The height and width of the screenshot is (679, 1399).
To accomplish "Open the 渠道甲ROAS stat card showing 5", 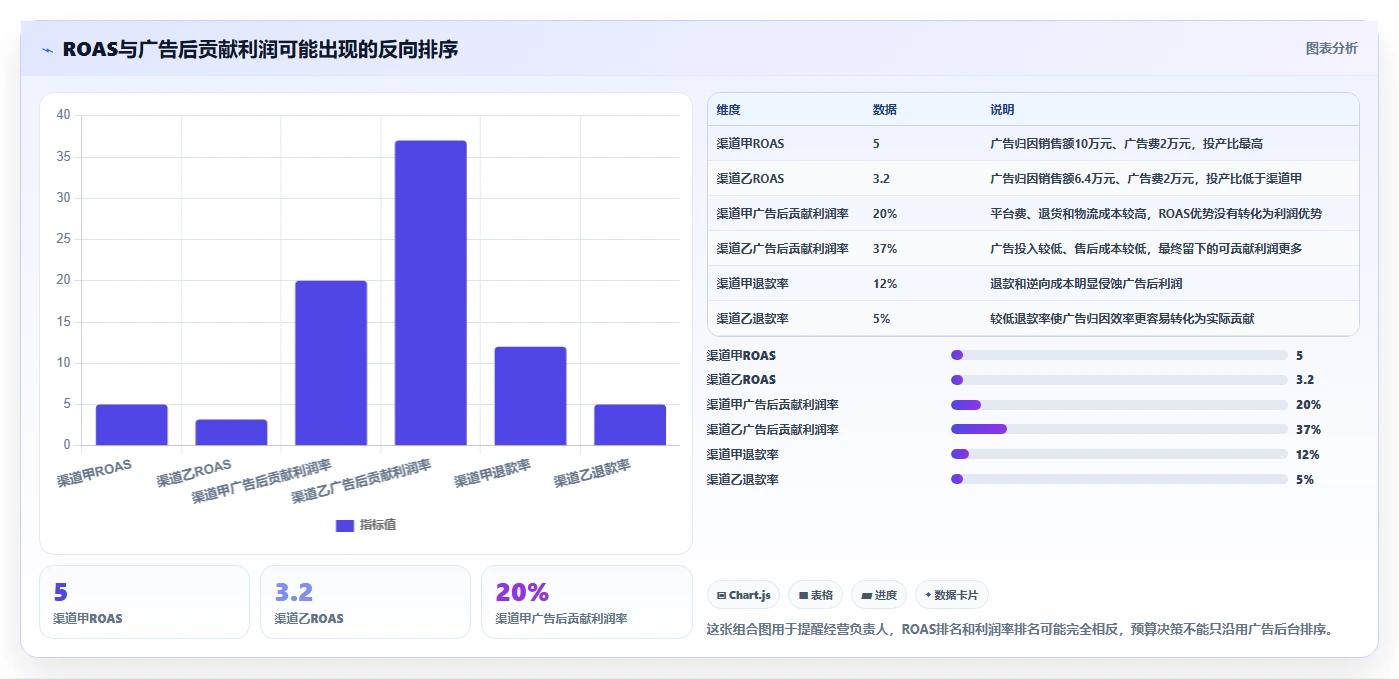I will (x=144, y=602).
